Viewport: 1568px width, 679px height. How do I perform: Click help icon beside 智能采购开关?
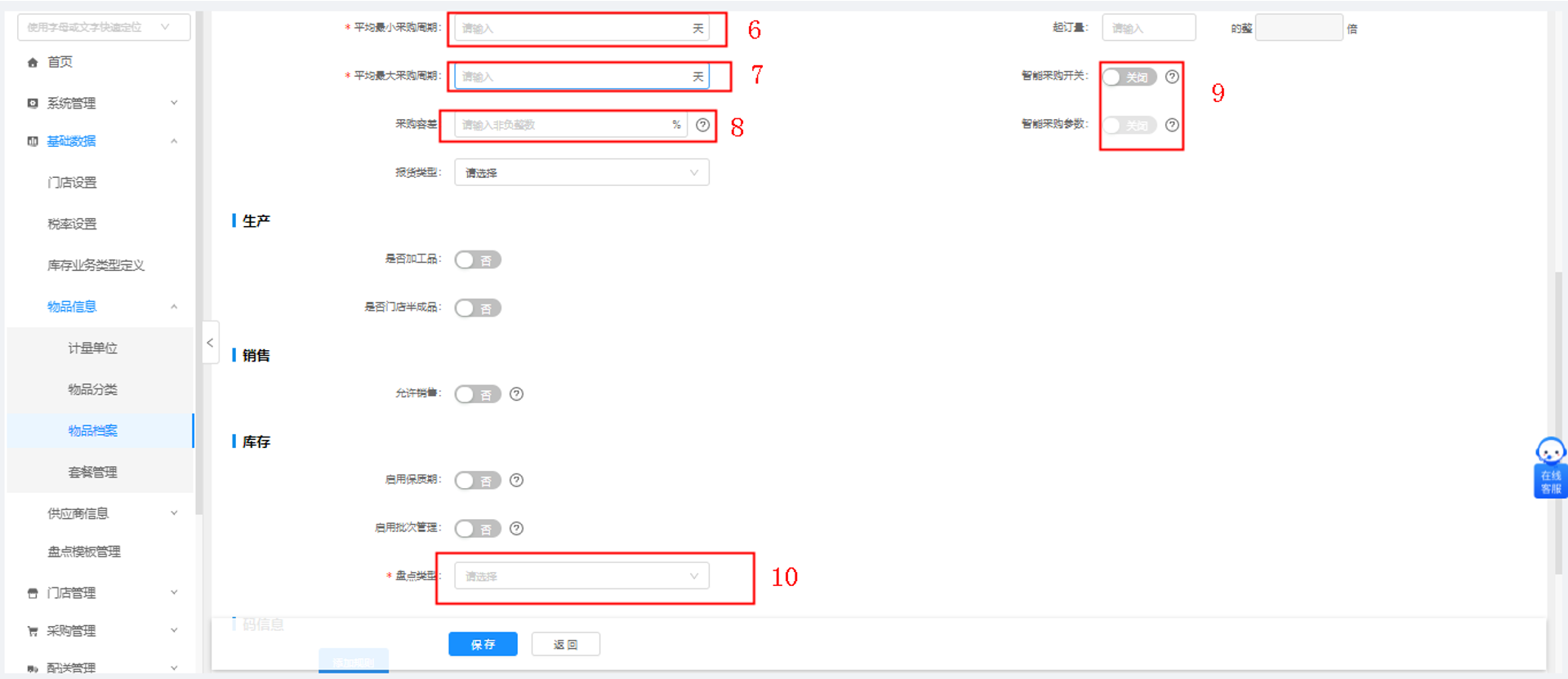[1172, 77]
